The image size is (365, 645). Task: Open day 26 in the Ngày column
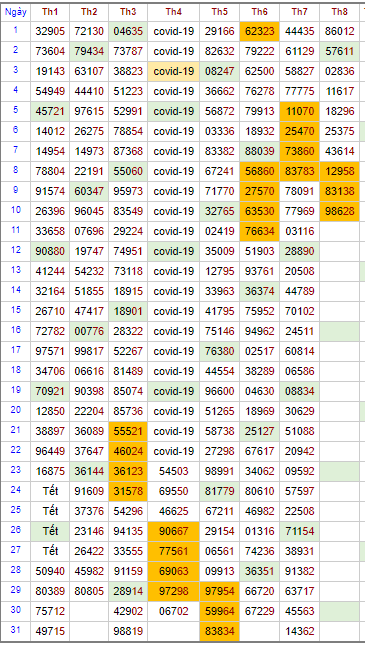pos(16,530)
